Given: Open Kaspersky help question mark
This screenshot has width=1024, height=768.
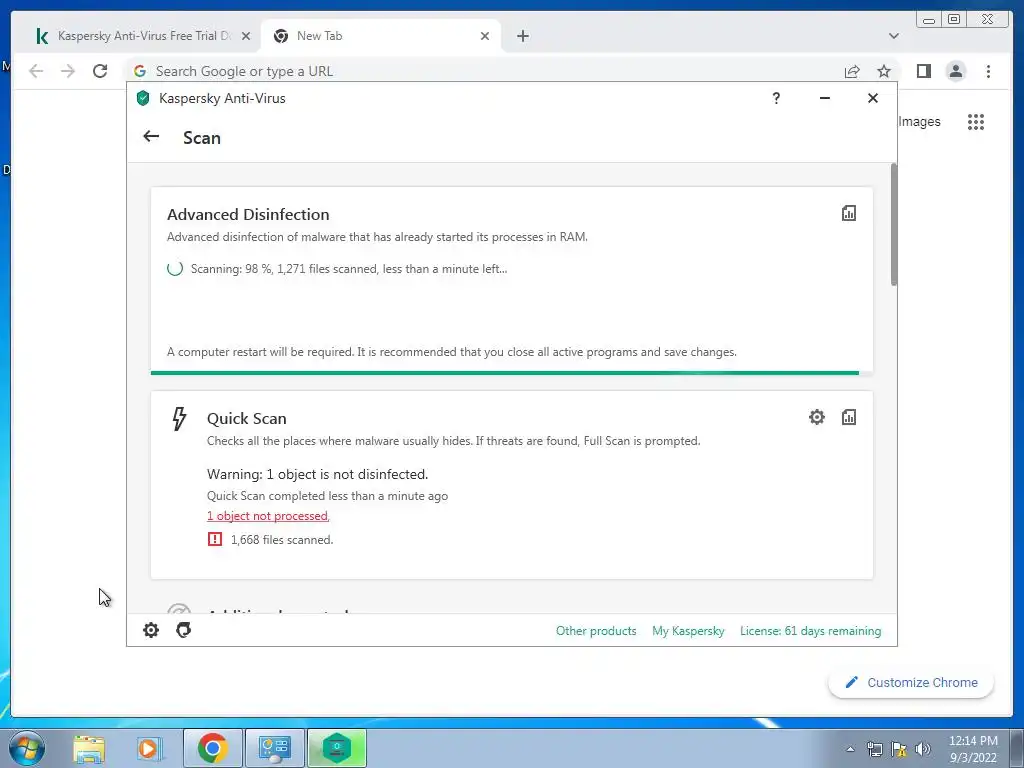Looking at the screenshot, I should coord(776,98).
